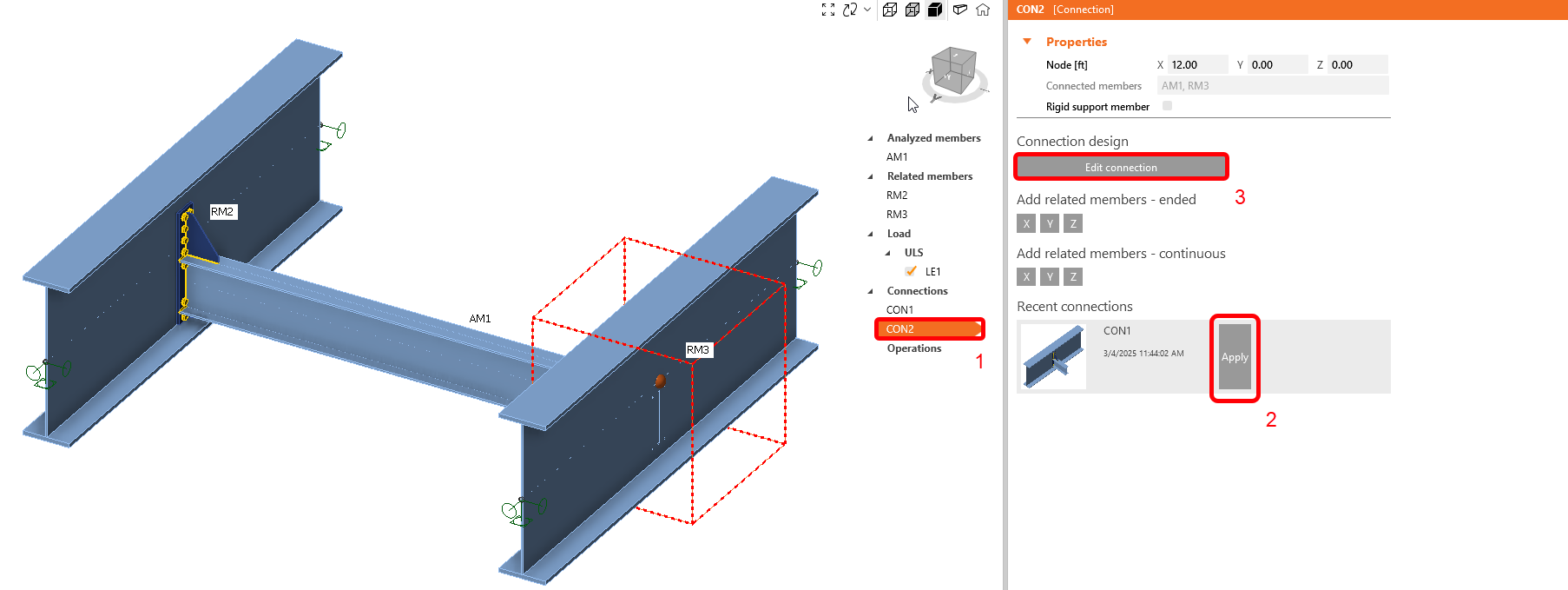Collapse the Connections tree group
This screenshot has height=590, width=1568.
click(871, 291)
